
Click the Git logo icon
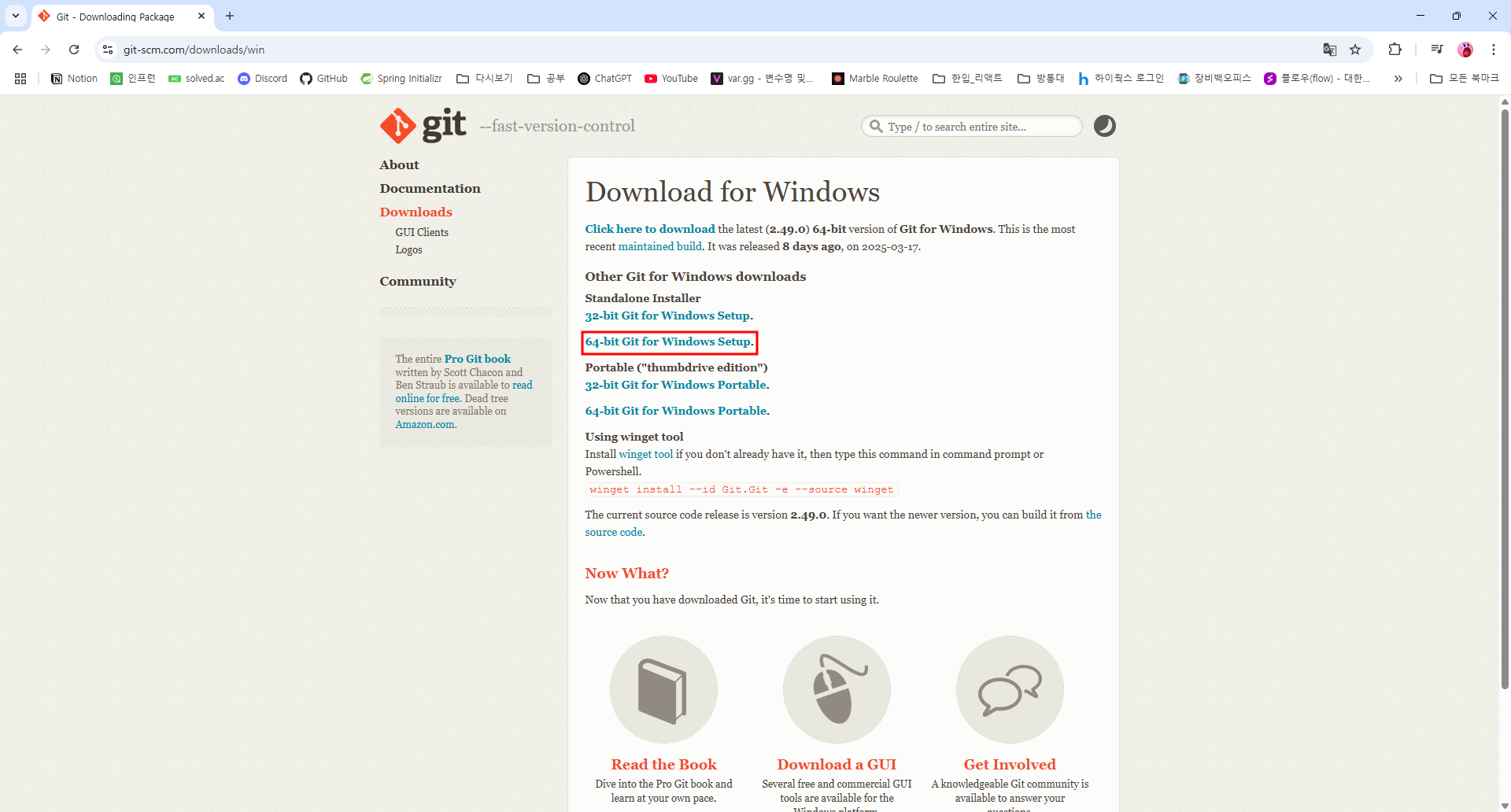pos(423,126)
